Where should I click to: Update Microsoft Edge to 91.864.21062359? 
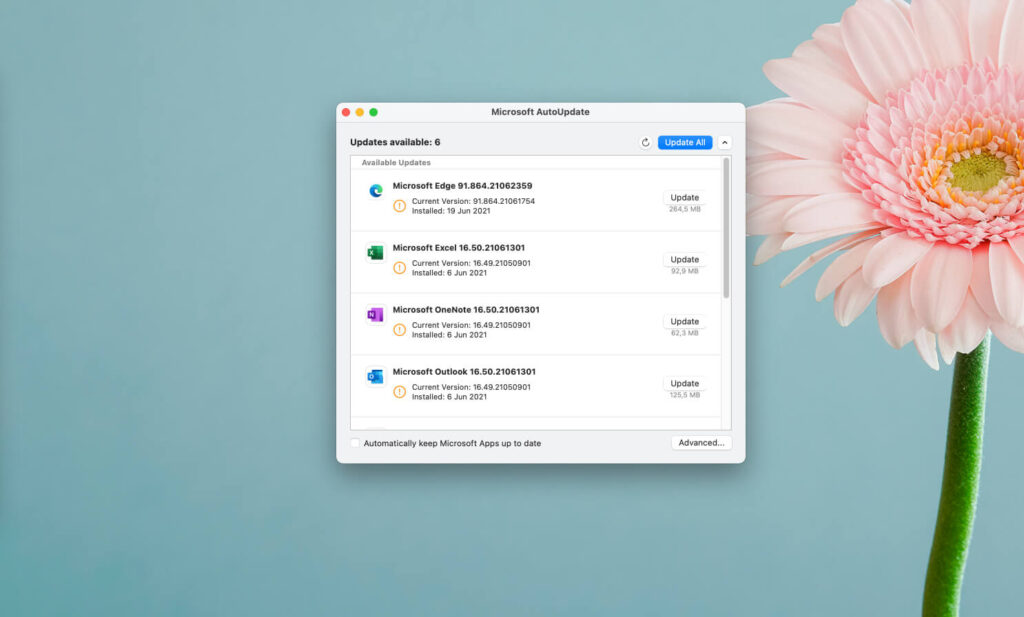pos(685,197)
